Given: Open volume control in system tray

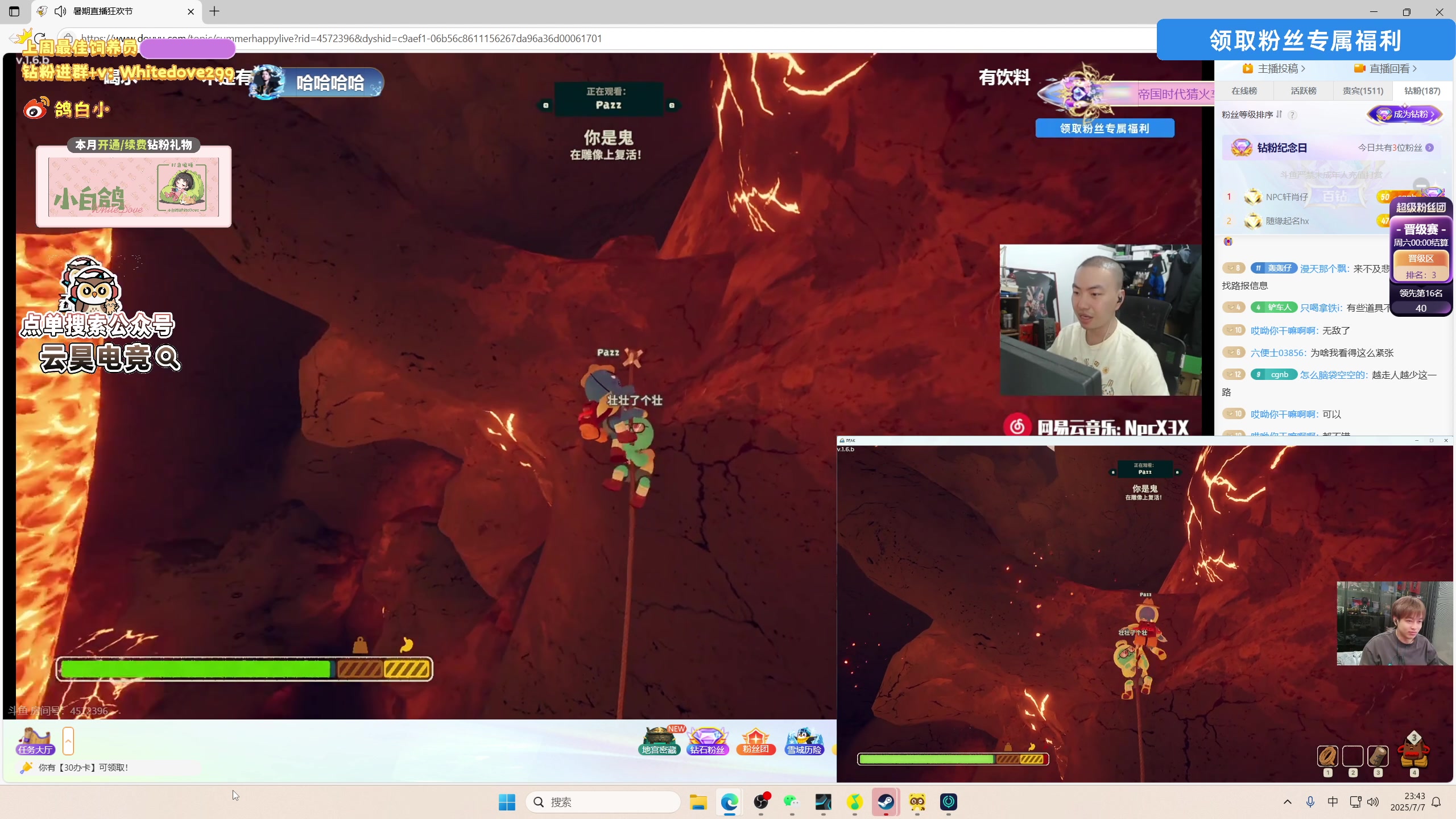Looking at the screenshot, I should tap(1372, 802).
